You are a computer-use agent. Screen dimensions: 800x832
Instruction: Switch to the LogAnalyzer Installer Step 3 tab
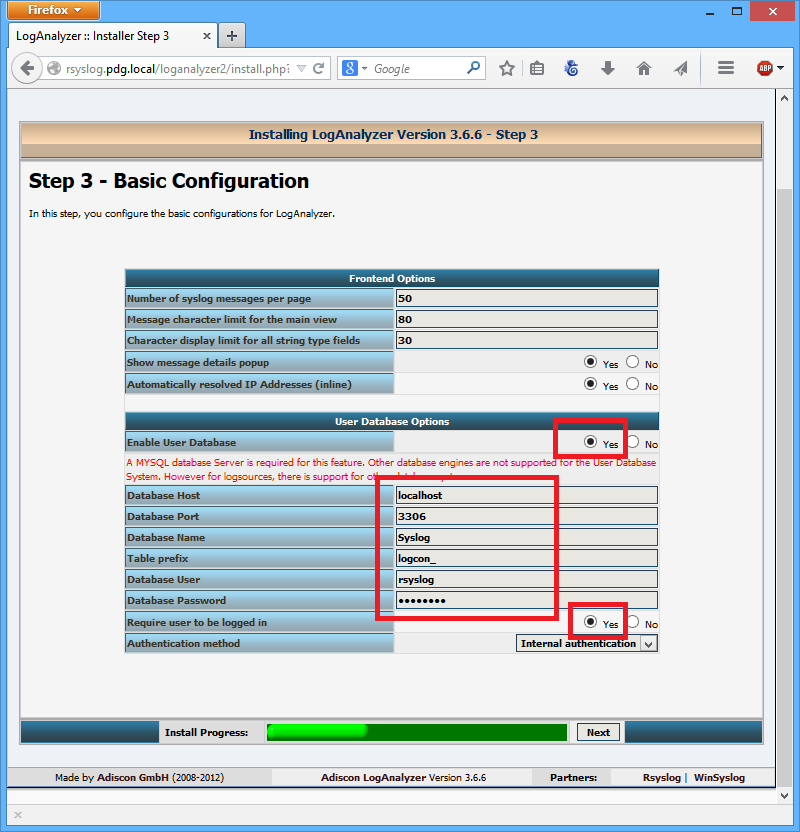click(x=110, y=36)
